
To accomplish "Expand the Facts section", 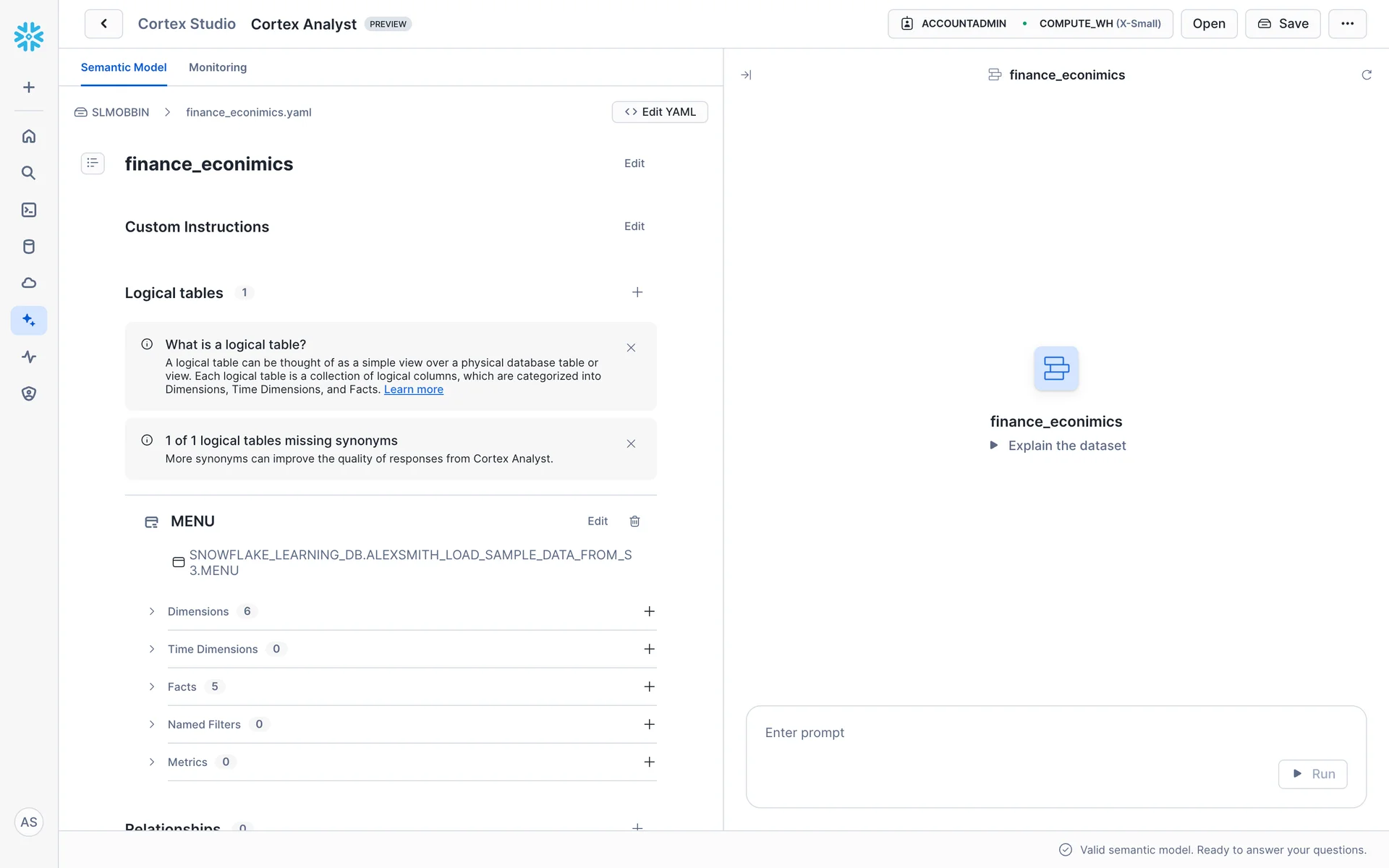I will [x=152, y=686].
